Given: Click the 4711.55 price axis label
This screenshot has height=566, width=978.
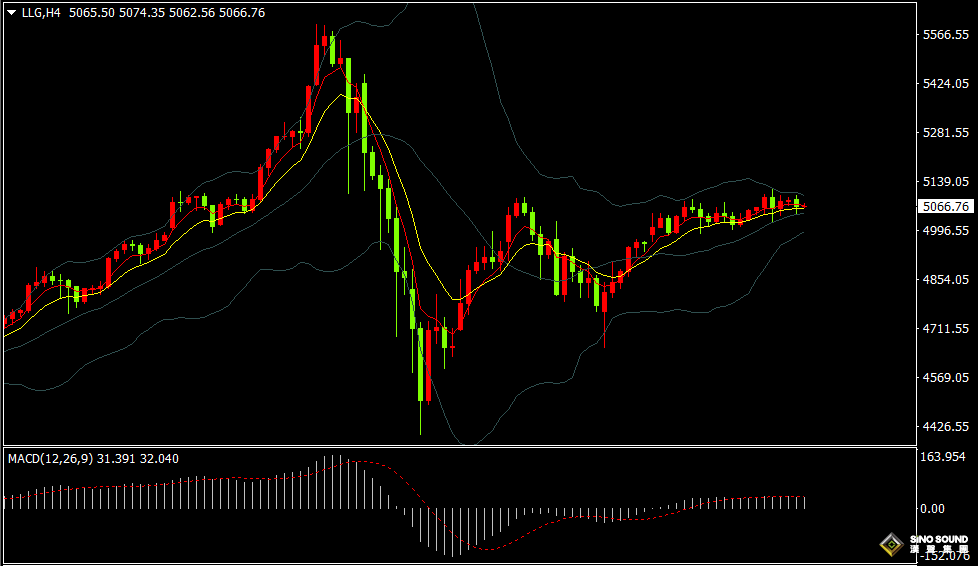Looking at the screenshot, I should click(x=945, y=329).
